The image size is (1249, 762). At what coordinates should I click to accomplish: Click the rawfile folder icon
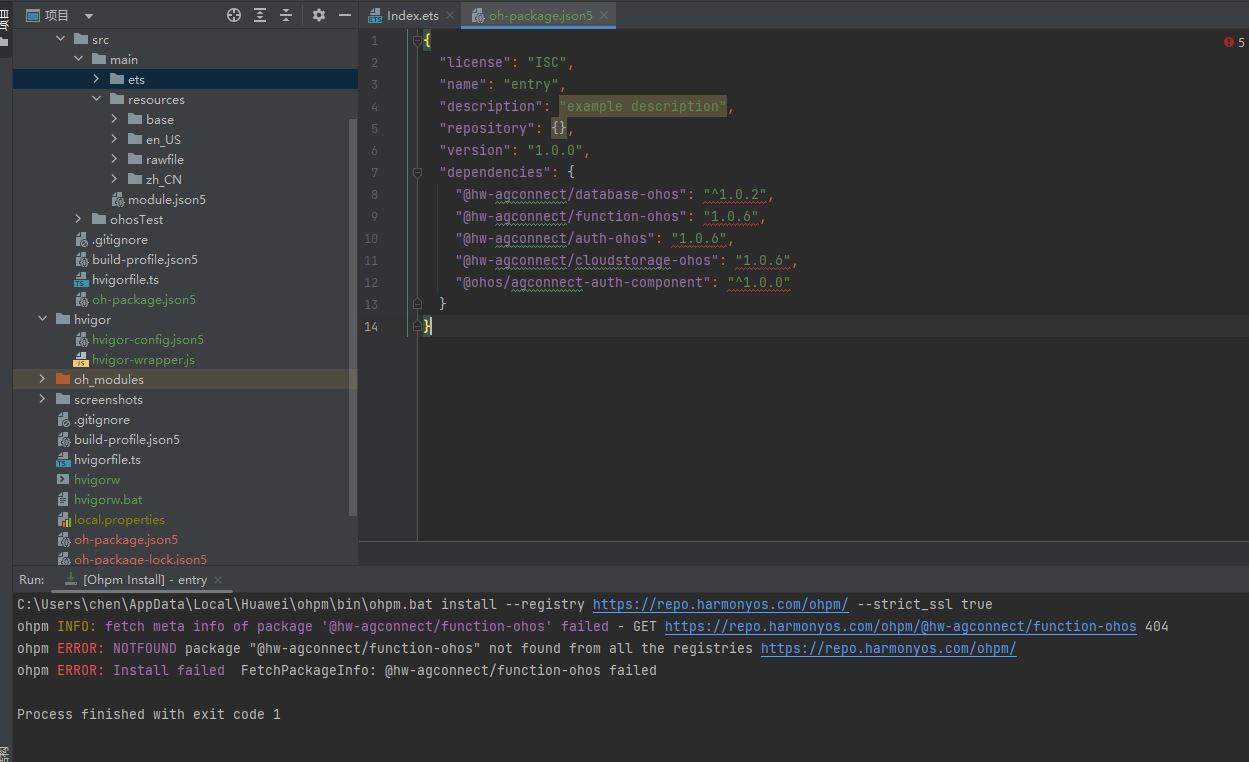[135, 159]
